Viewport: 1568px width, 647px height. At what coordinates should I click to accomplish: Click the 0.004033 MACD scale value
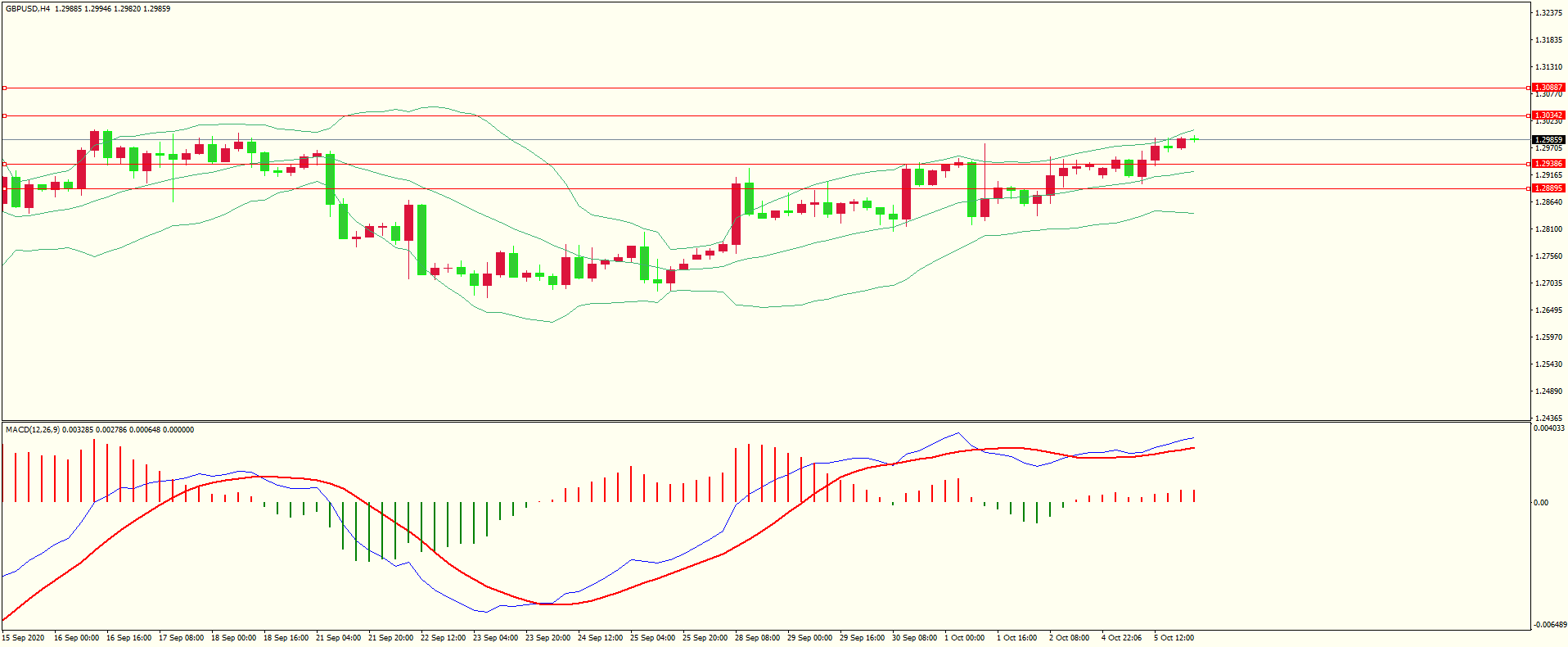pos(1549,428)
